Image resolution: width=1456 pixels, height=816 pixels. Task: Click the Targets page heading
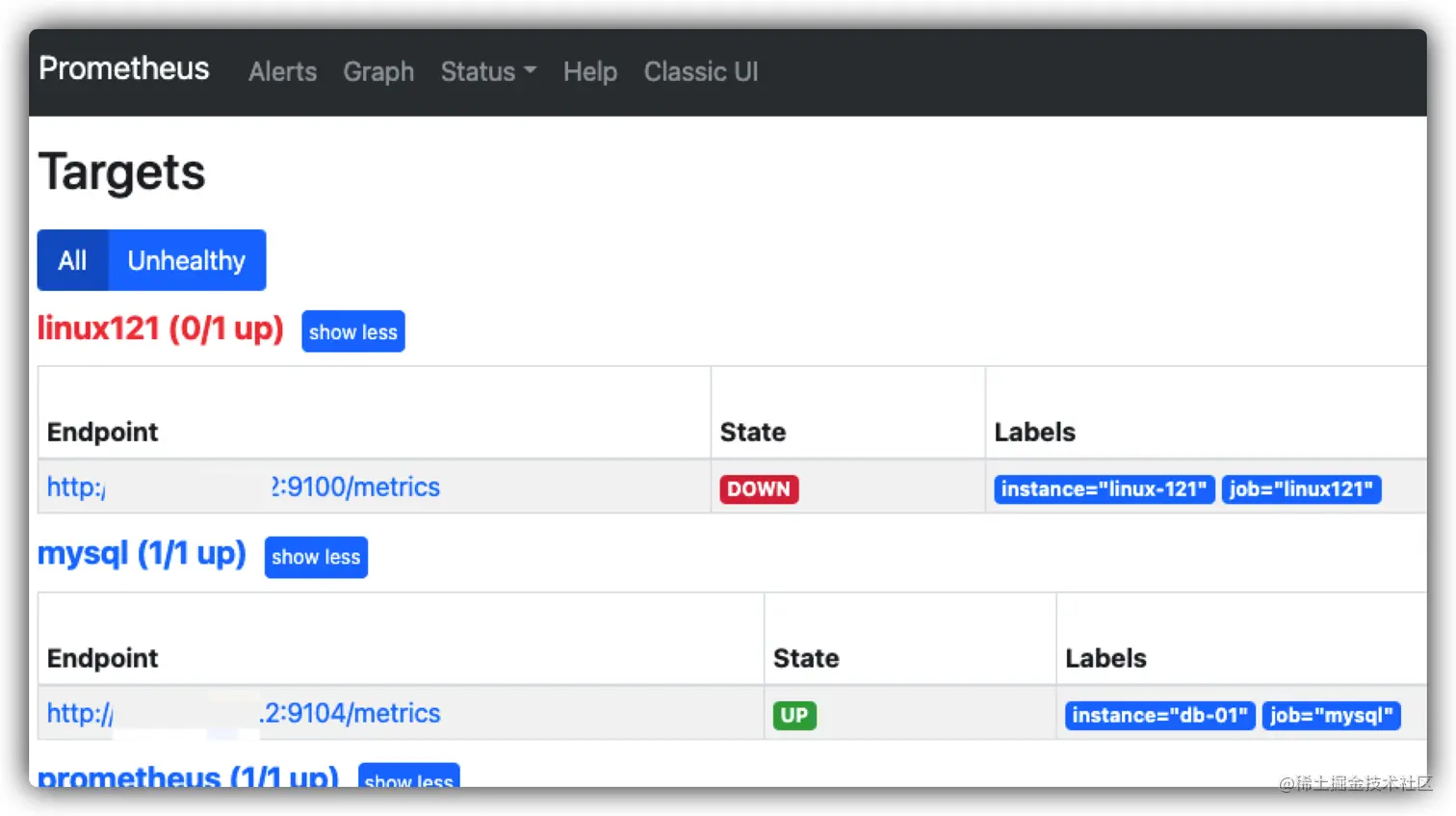tap(122, 172)
